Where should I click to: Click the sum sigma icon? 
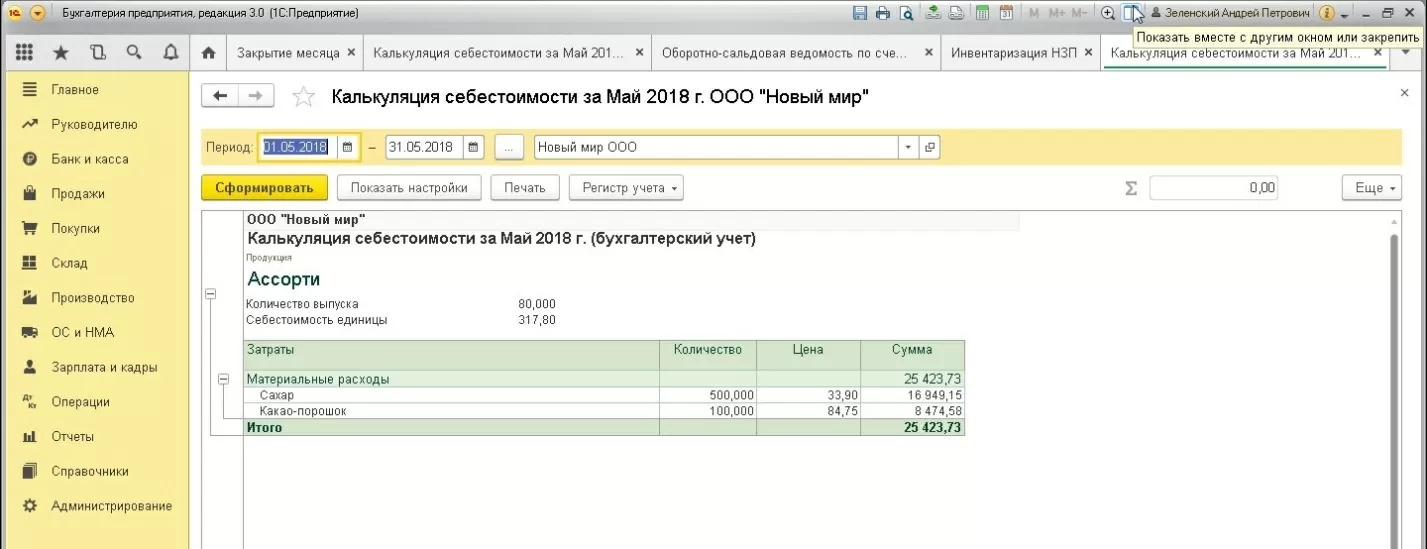pos(1131,188)
